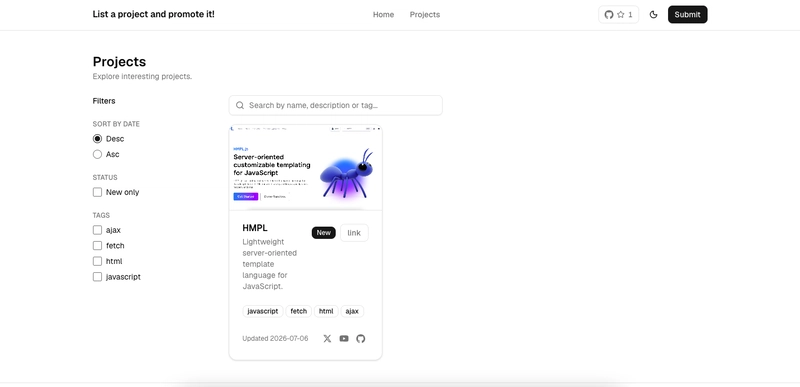This screenshot has height=387, width=800.
Task: Select the Asc sort radio button
Action: (97, 154)
